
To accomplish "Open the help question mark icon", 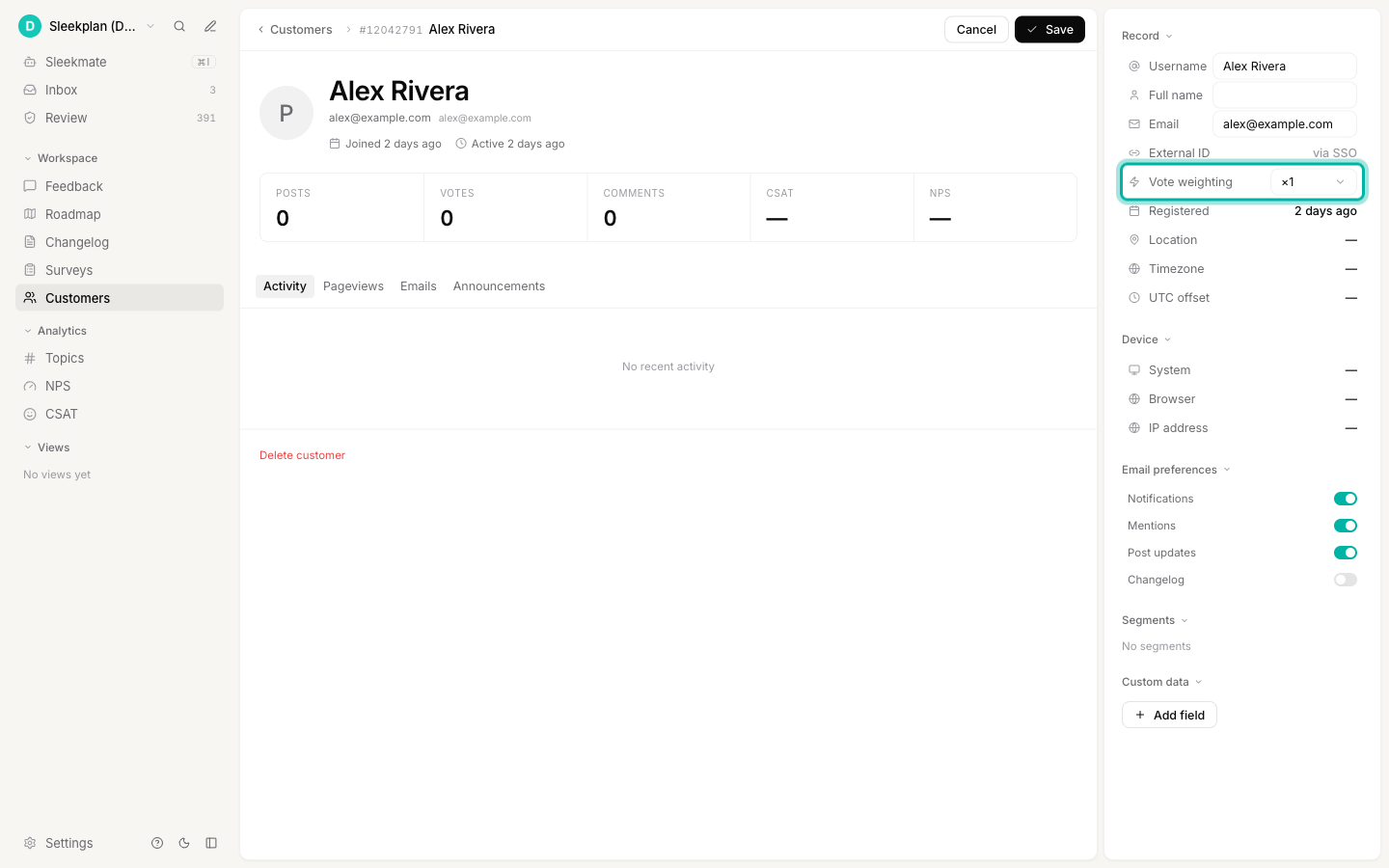I will coord(157,843).
